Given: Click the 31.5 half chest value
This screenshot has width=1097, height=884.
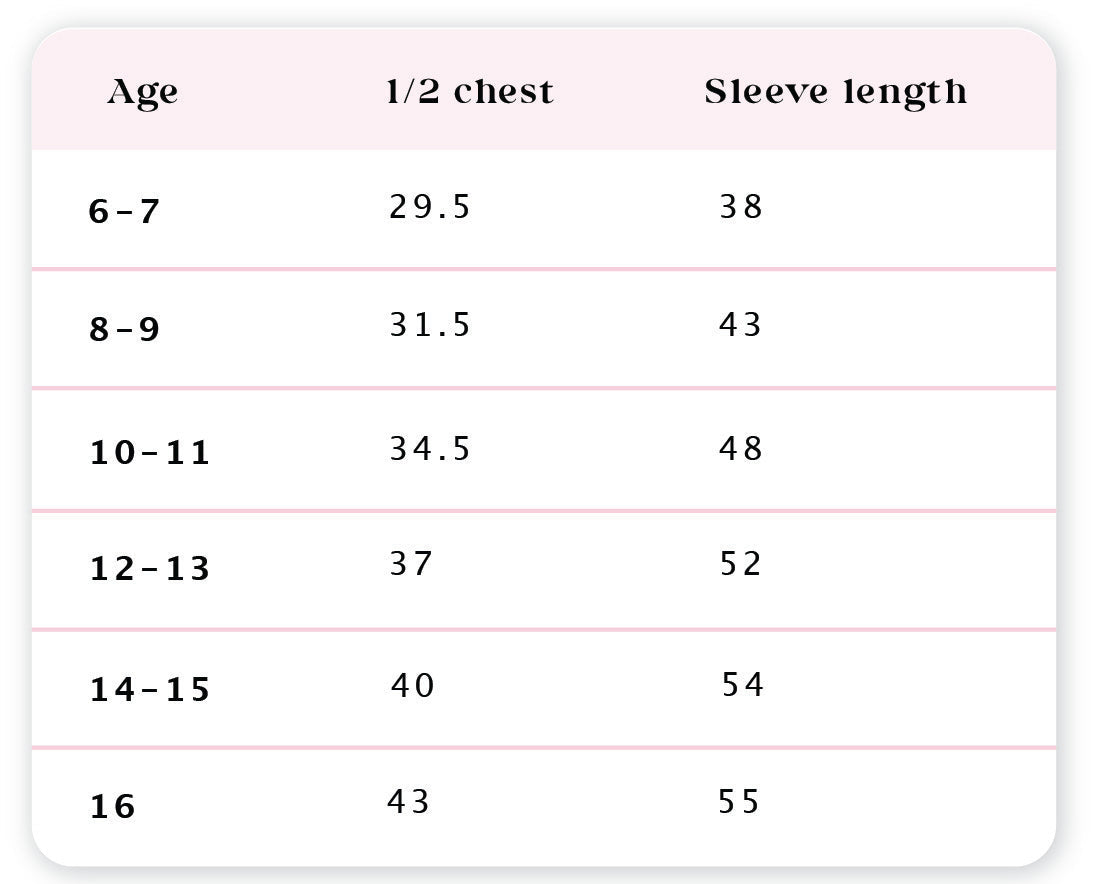Looking at the screenshot, I should click(x=429, y=325).
